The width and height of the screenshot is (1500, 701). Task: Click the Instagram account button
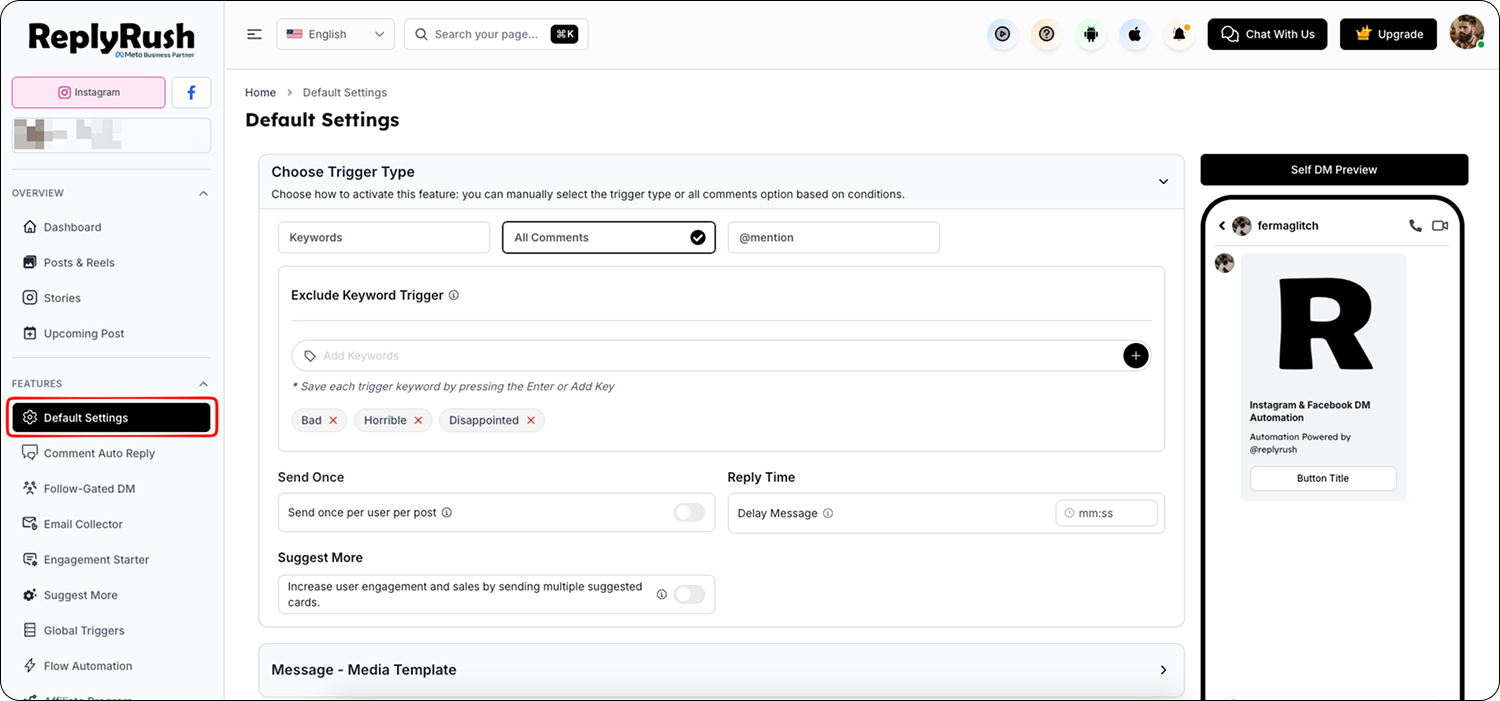(x=89, y=92)
